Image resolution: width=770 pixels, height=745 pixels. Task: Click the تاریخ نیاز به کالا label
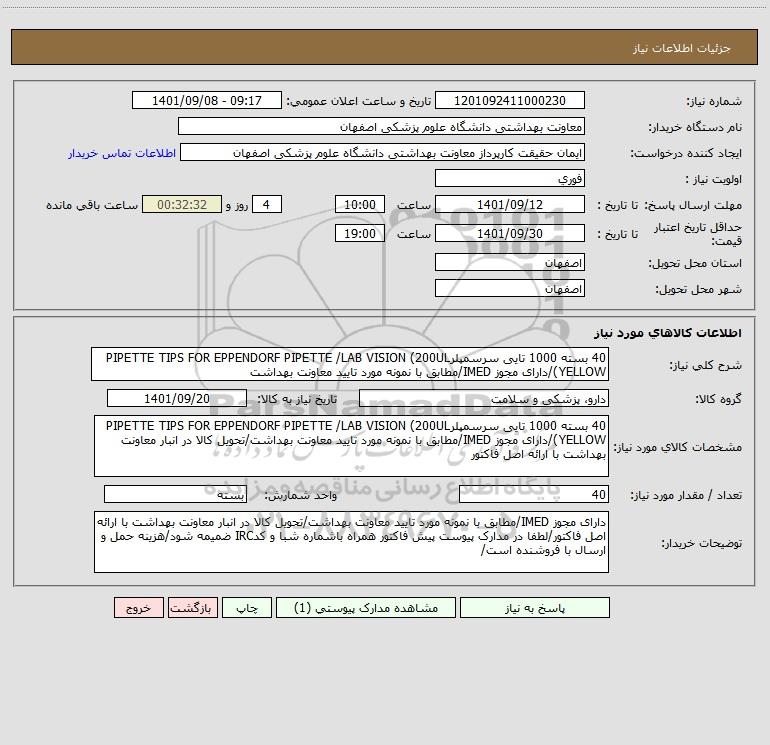(297, 399)
